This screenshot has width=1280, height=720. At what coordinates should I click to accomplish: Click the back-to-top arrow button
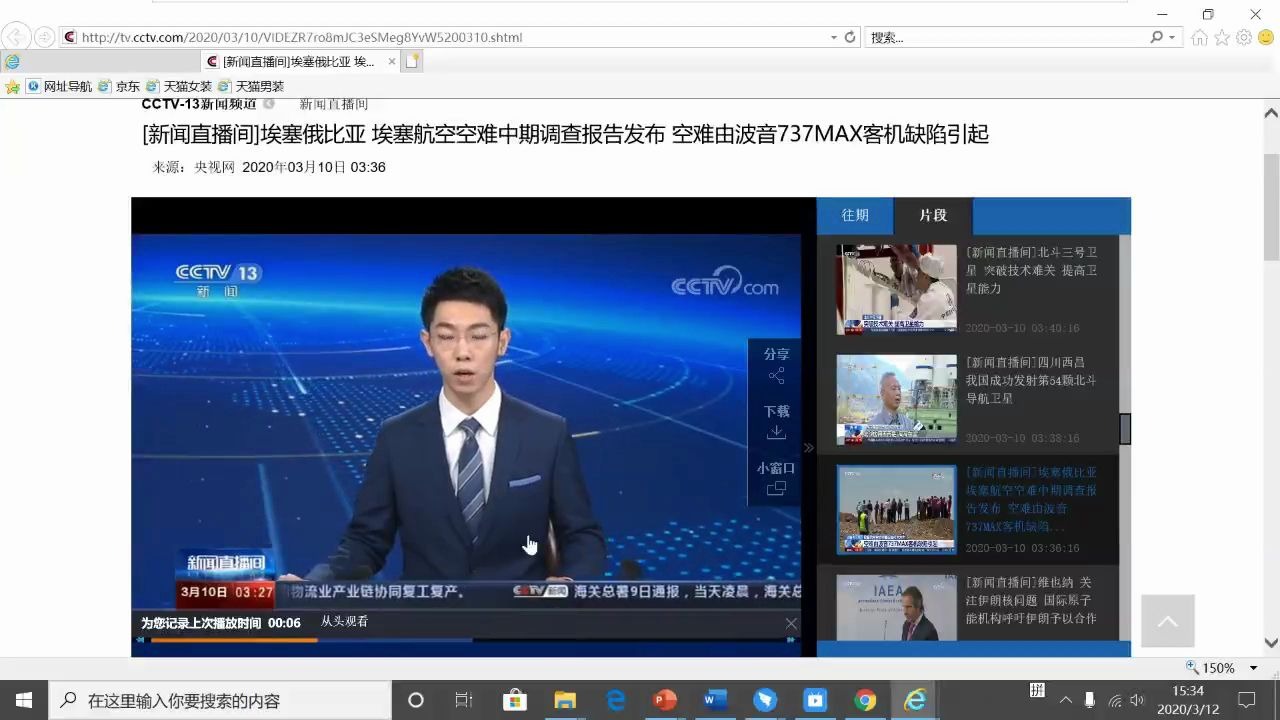[1167, 621]
